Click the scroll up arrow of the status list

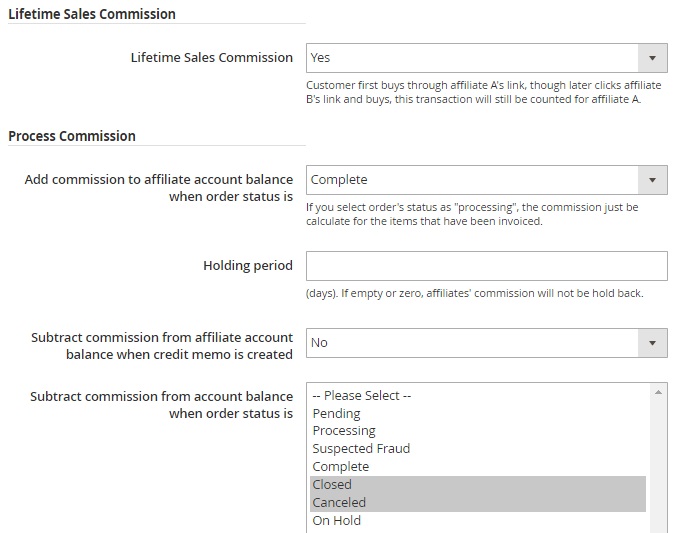pyautogui.click(x=658, y=392)
